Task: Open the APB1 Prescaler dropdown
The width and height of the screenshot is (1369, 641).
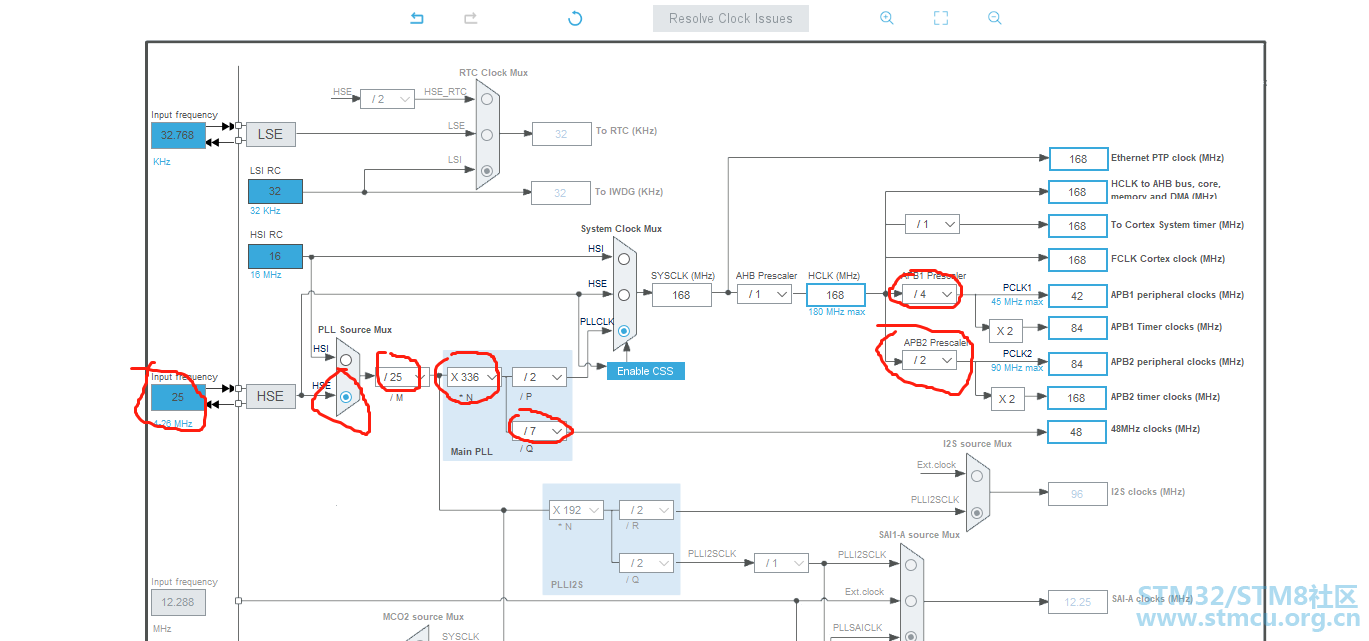Action: 930,294
